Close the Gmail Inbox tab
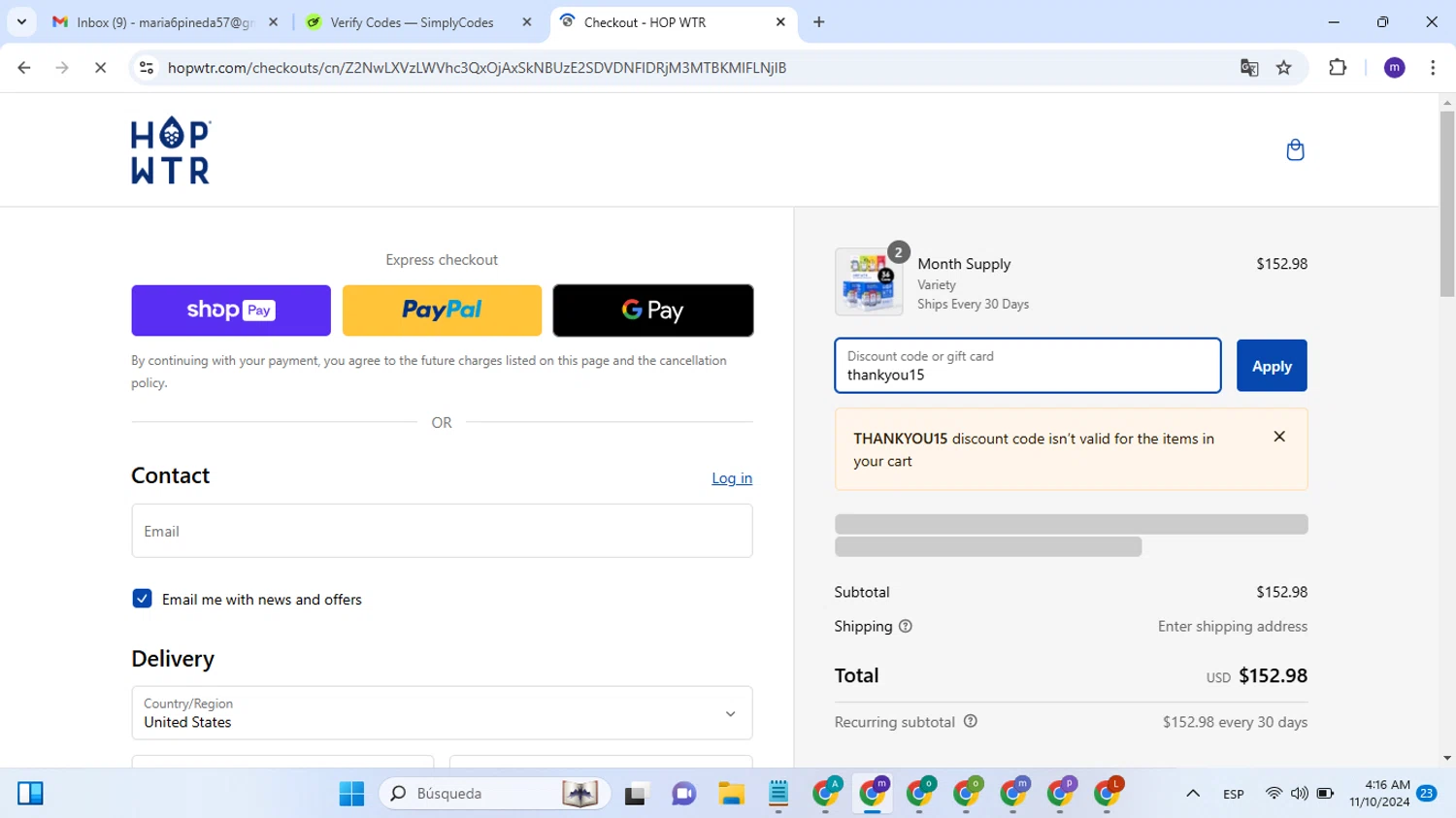The image size is (1456, 818). (x=273, y=21)
